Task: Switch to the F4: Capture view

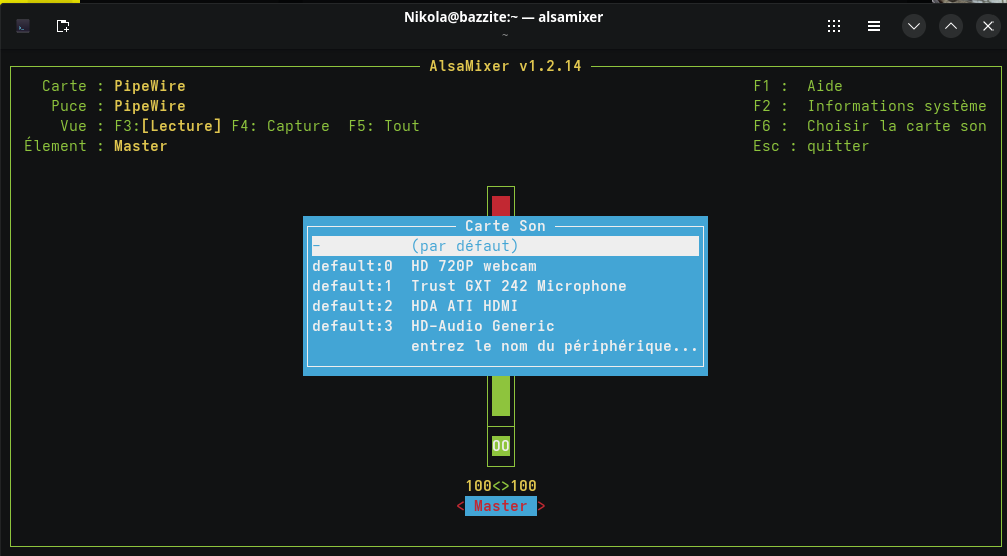Action: click(281, 126)
